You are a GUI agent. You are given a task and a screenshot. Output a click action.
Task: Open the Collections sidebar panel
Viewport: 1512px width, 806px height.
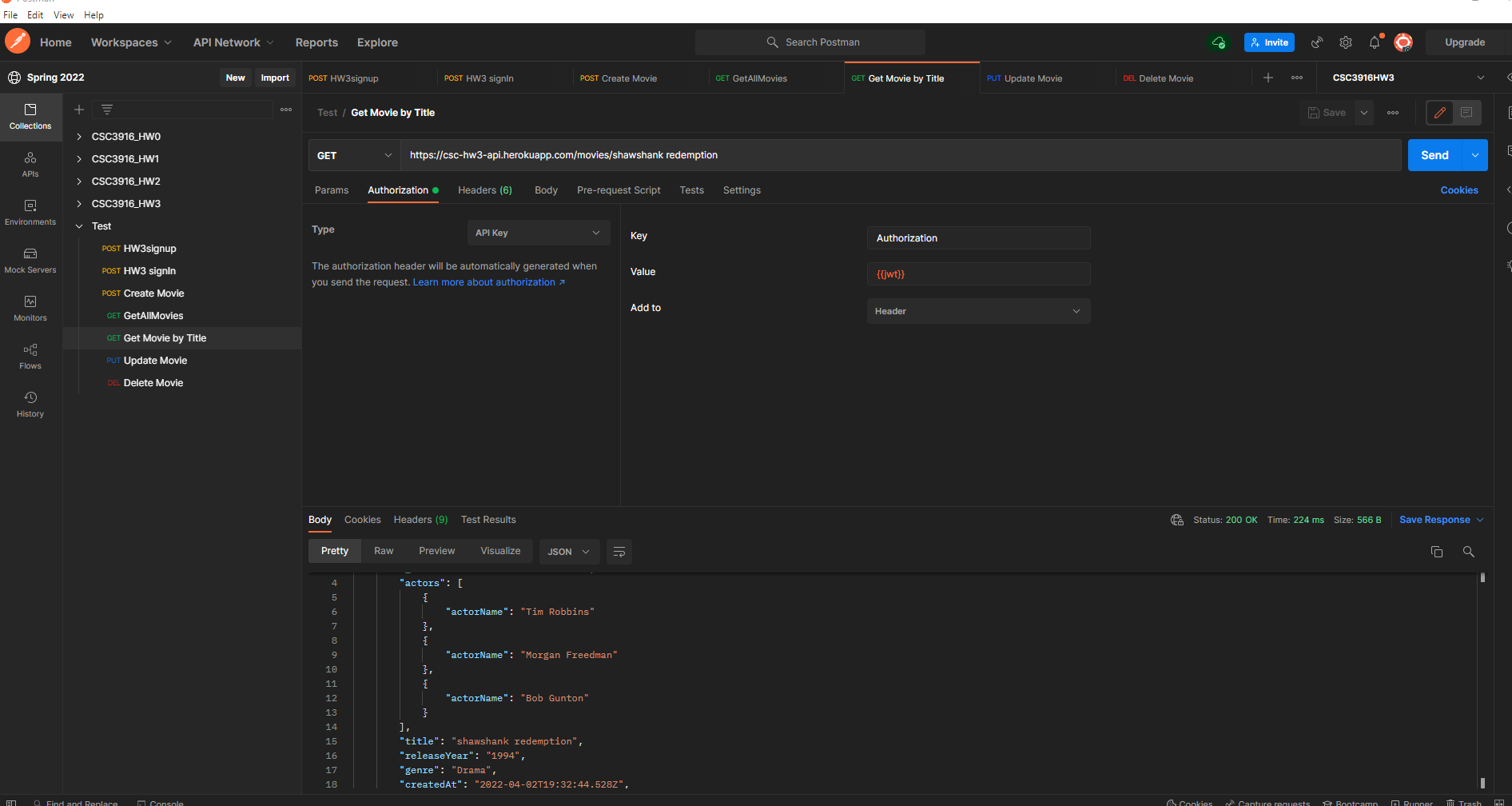(x=30, y=117)
